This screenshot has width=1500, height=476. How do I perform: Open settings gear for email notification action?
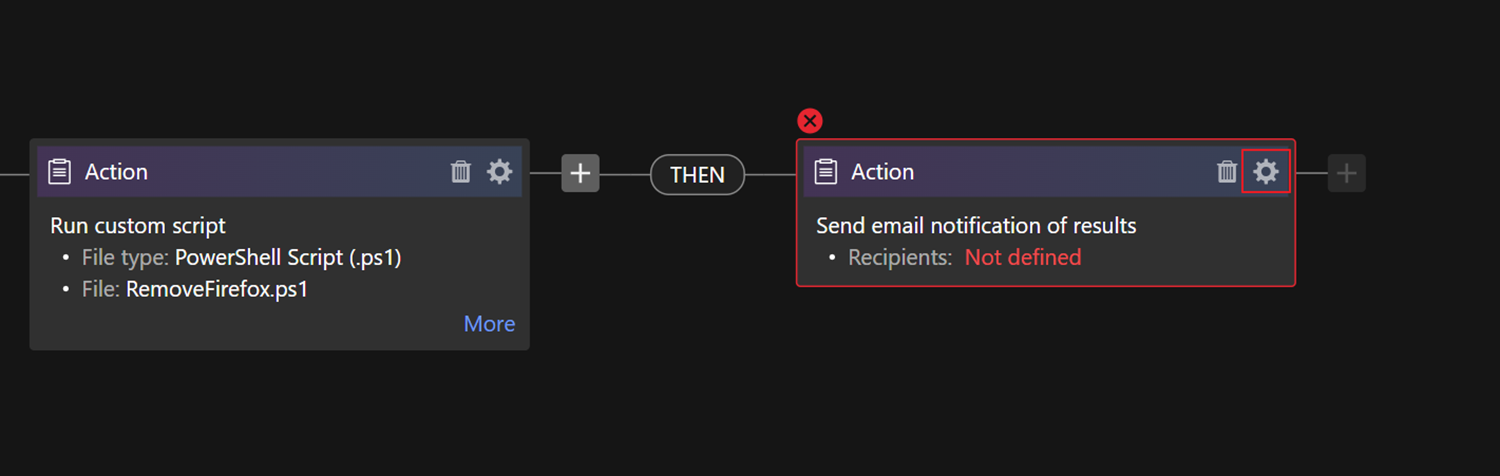pyautogui.click(x=1266, y=172)
